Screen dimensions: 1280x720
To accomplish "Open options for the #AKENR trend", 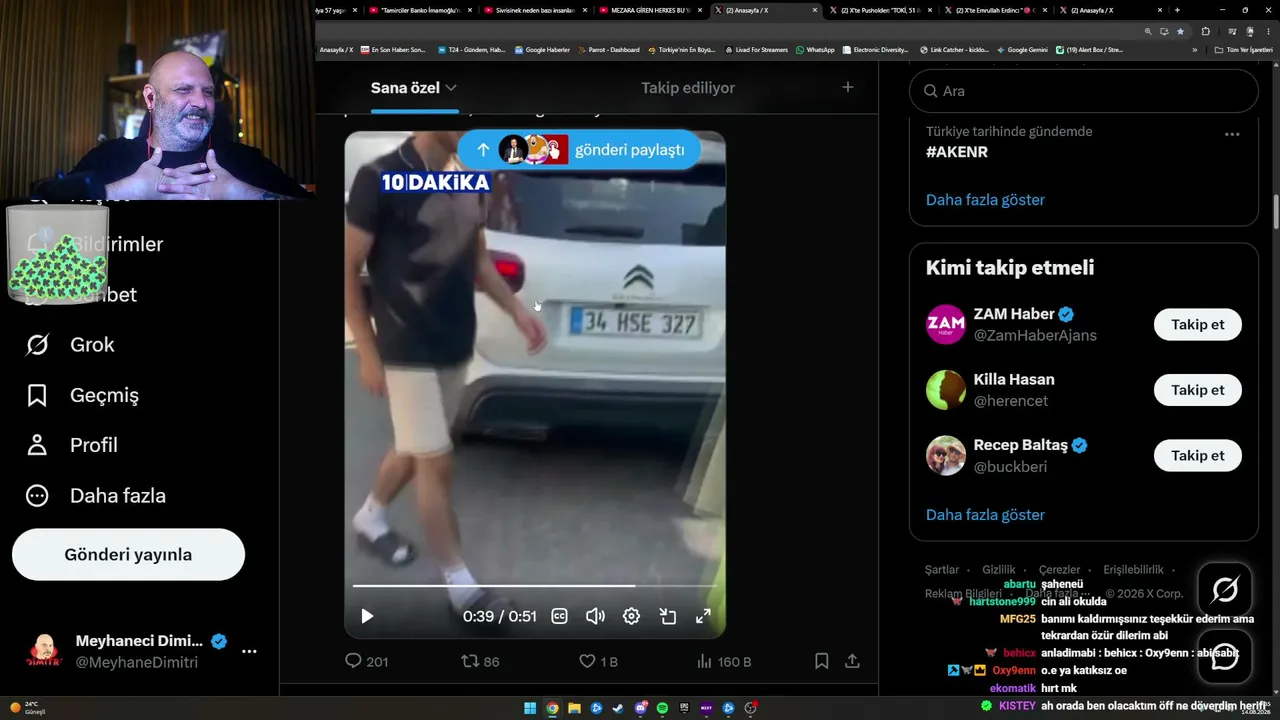I will coord(1232,134).
